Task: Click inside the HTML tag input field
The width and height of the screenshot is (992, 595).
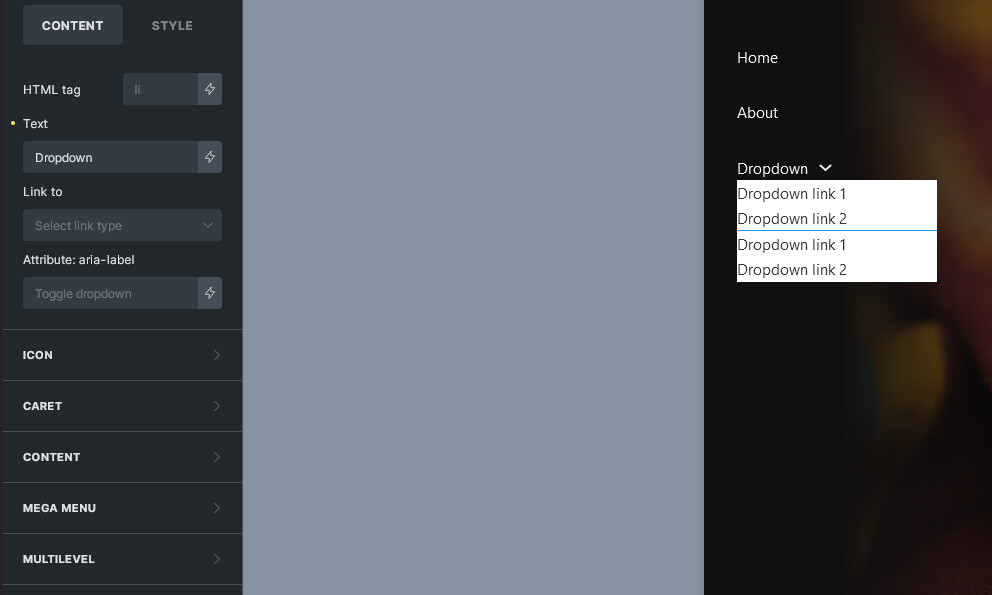Action: click(x=160, y=89)
